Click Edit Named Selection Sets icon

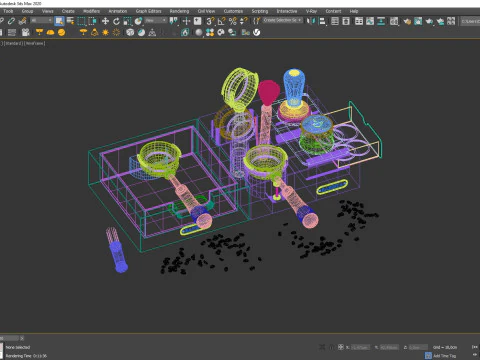click(x=256, y=21)
